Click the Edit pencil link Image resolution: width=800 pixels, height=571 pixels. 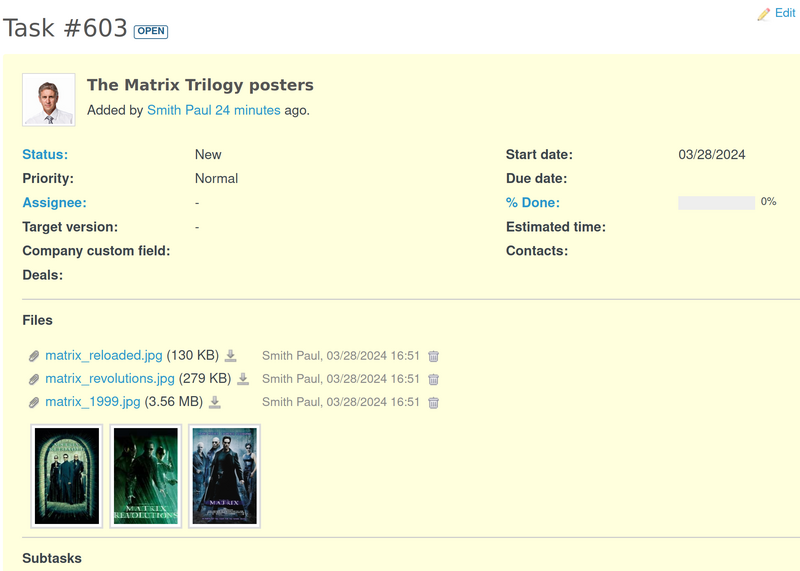coord(777,13)
